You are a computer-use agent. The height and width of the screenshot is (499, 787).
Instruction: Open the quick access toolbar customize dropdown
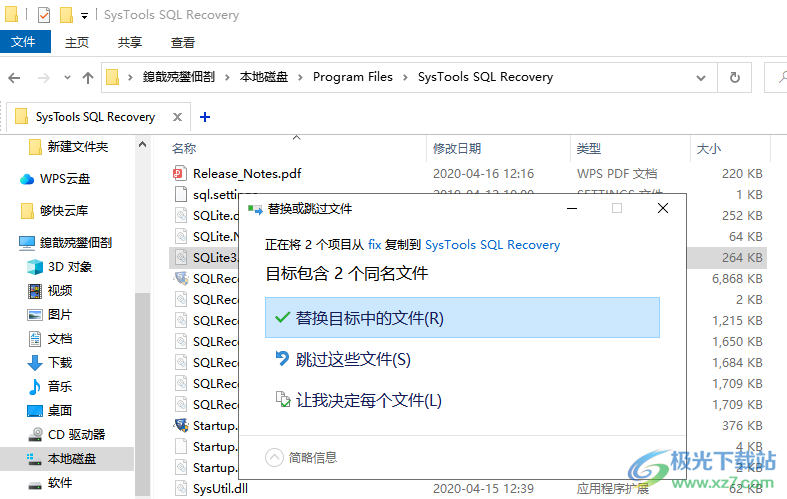coord(84,16)
